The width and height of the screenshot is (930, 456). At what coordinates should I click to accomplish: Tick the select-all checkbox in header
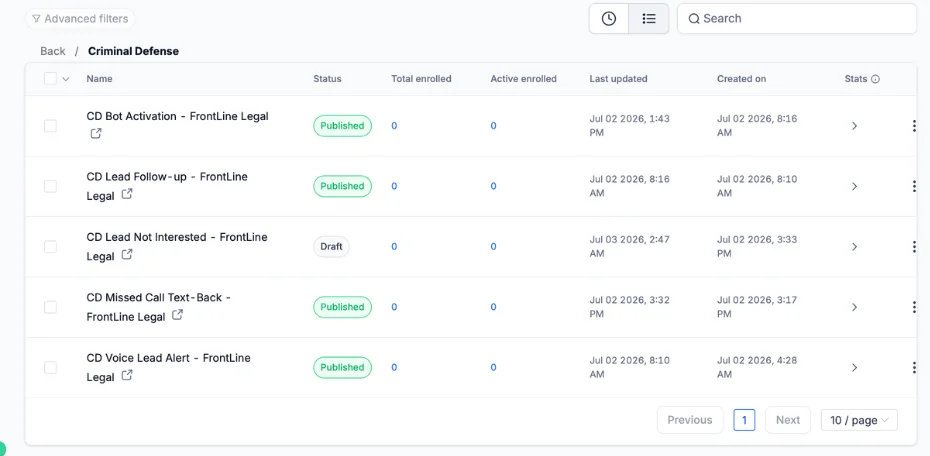(50, 78)
